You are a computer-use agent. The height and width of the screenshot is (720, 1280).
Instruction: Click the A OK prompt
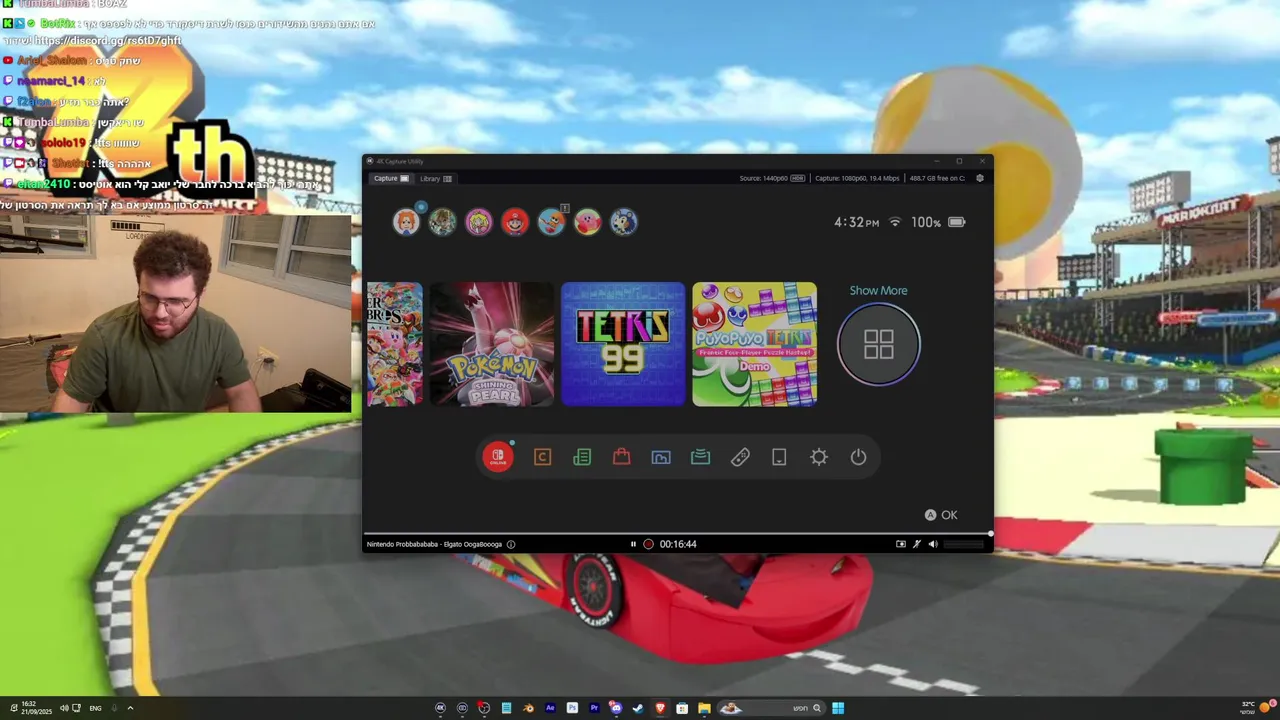941,515
